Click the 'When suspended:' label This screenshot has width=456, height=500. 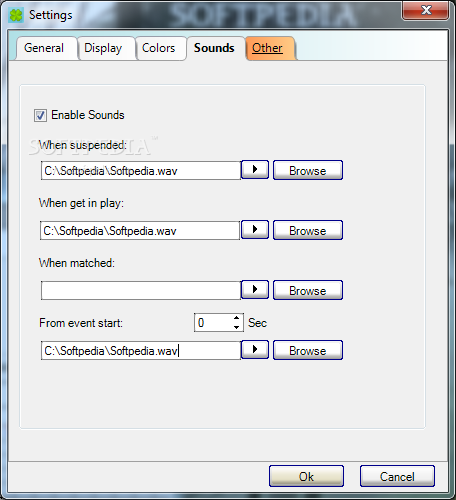click(x=83, y=145)
